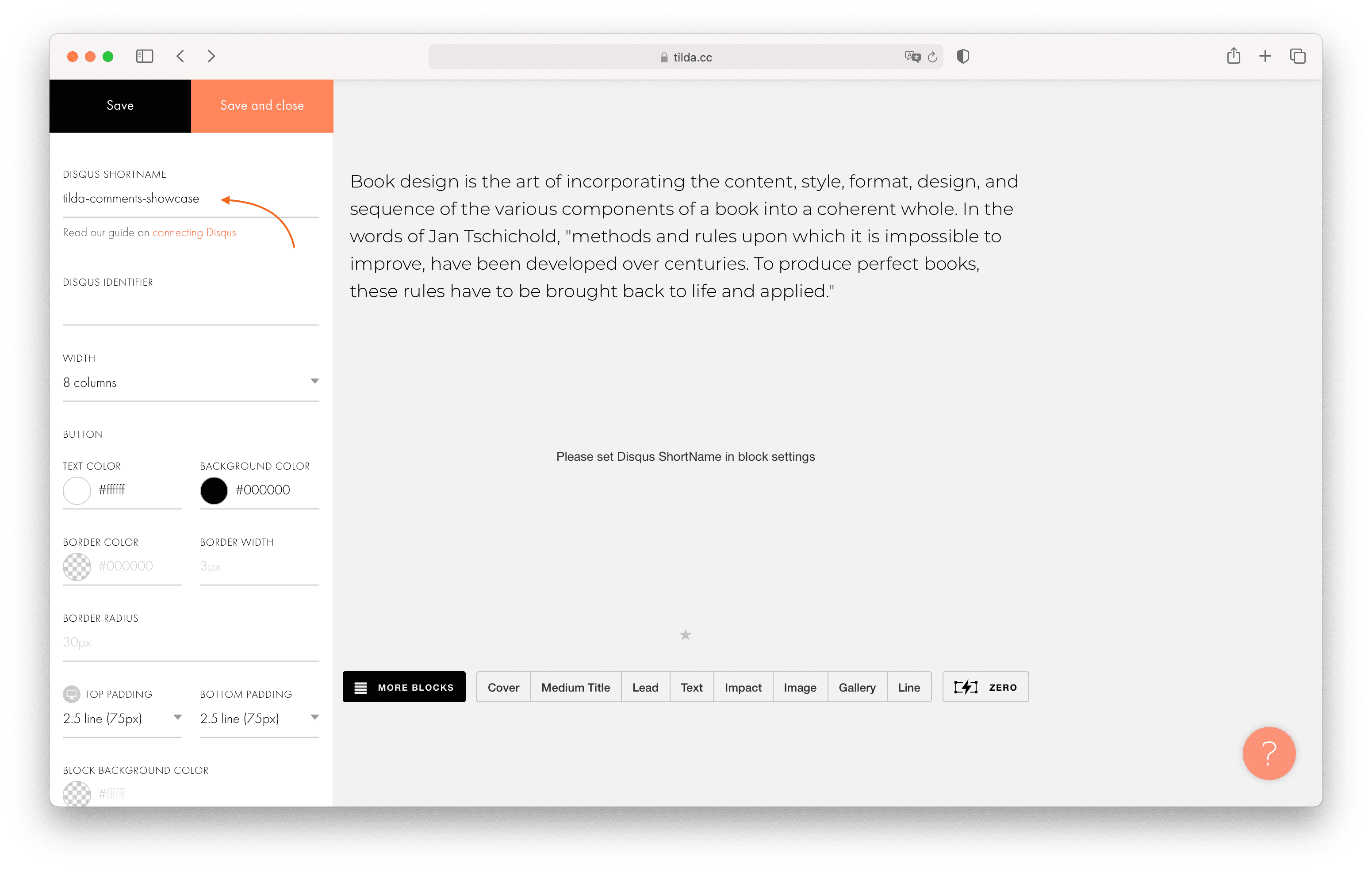Open the More Blocks library
Image resolution: width=1372 pixels, height=872 pixels.
(x=404, y=687)
